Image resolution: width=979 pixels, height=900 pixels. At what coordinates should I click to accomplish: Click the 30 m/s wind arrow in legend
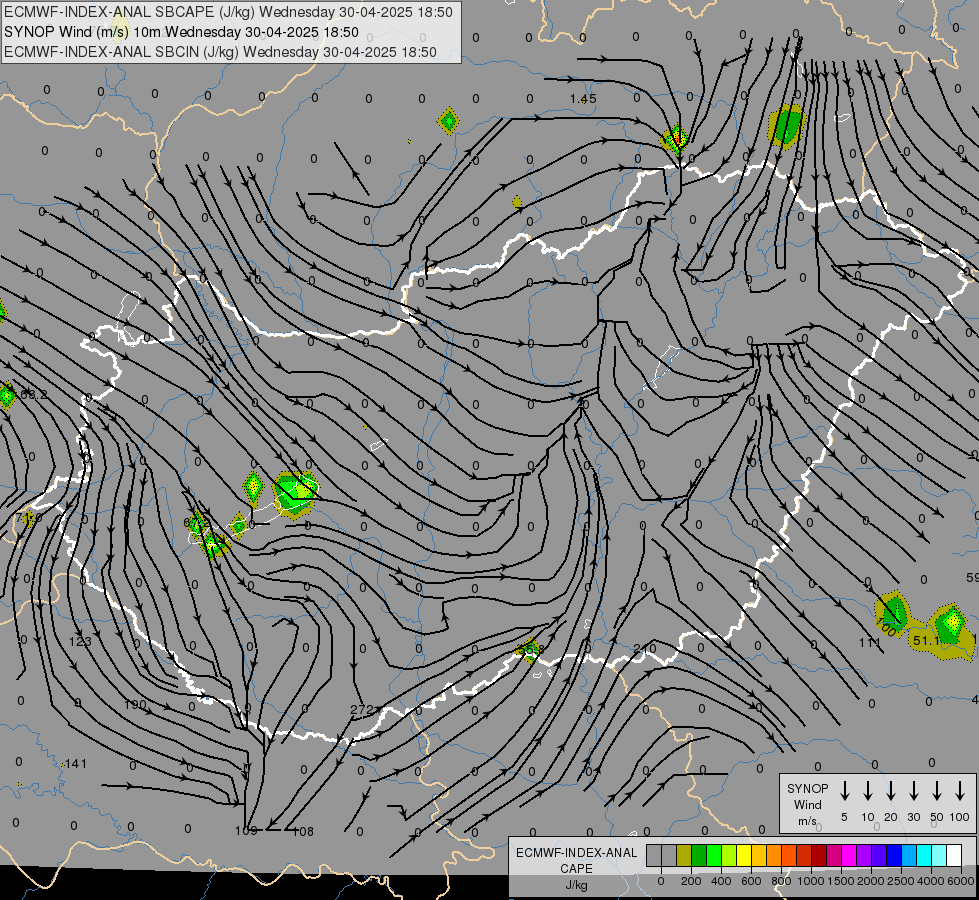point(913,791)
